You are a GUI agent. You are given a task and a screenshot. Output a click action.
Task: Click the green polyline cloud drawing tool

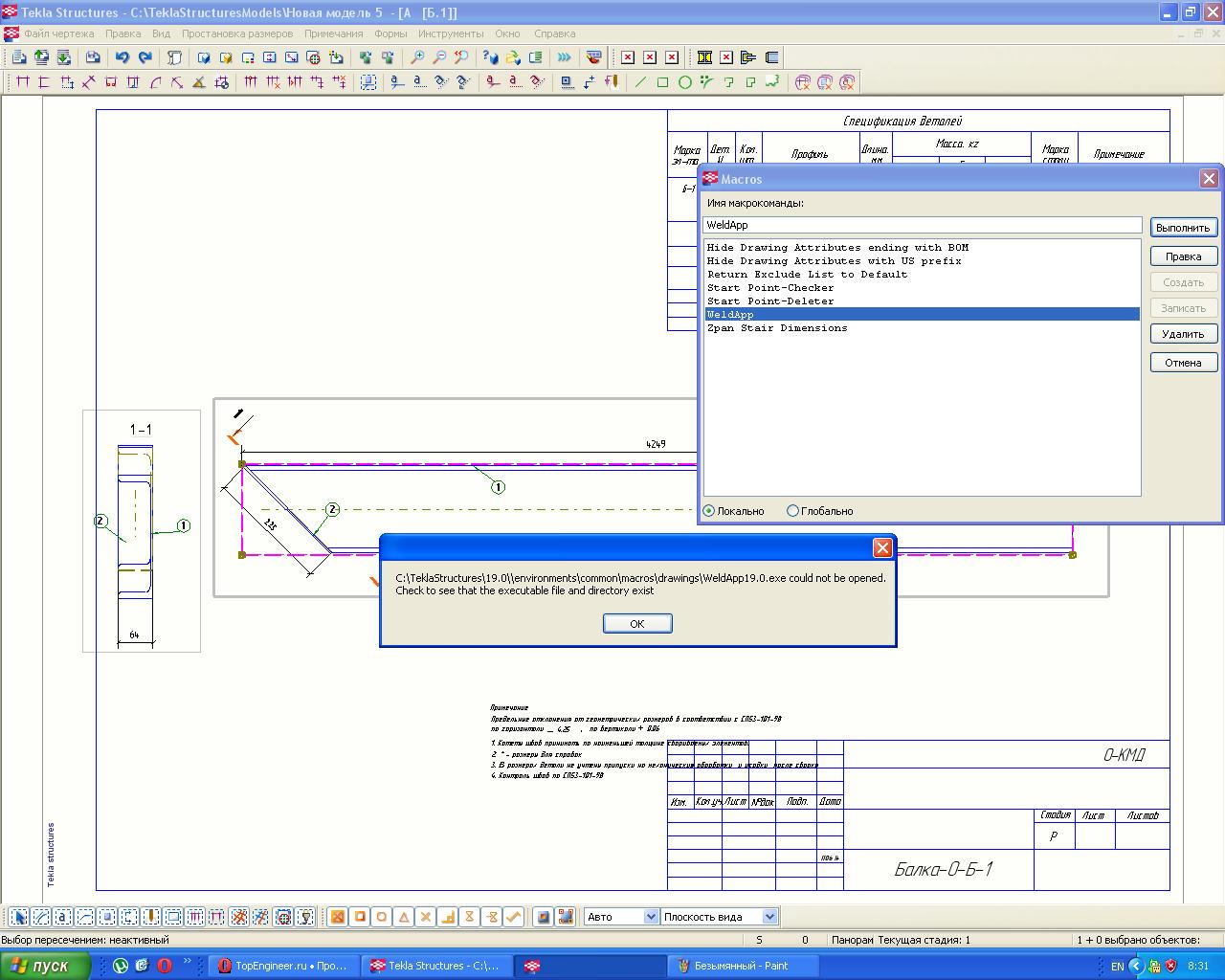(x=772, y=82)
